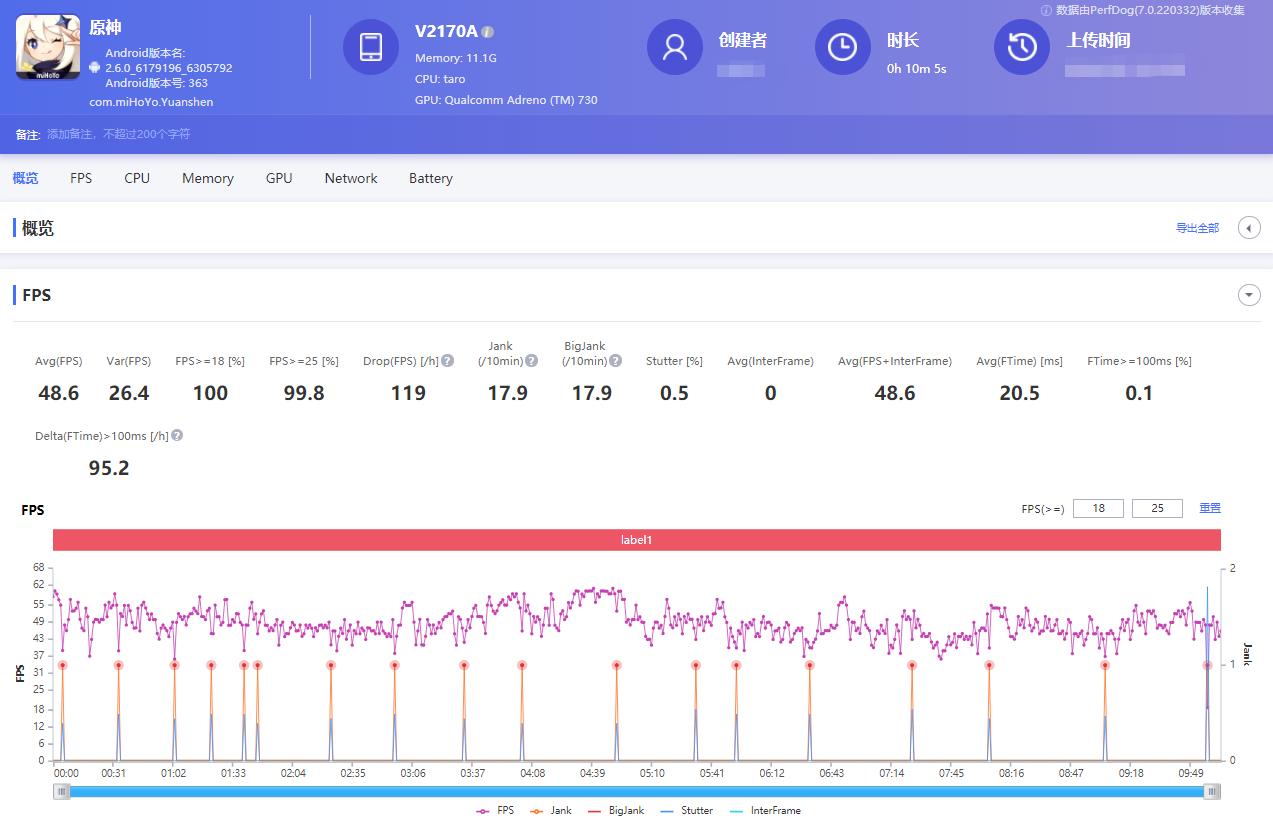Click the help icon beside Delta(FTime)>100ms
Screen dimensions: 1273x820
tap(177, 435)
